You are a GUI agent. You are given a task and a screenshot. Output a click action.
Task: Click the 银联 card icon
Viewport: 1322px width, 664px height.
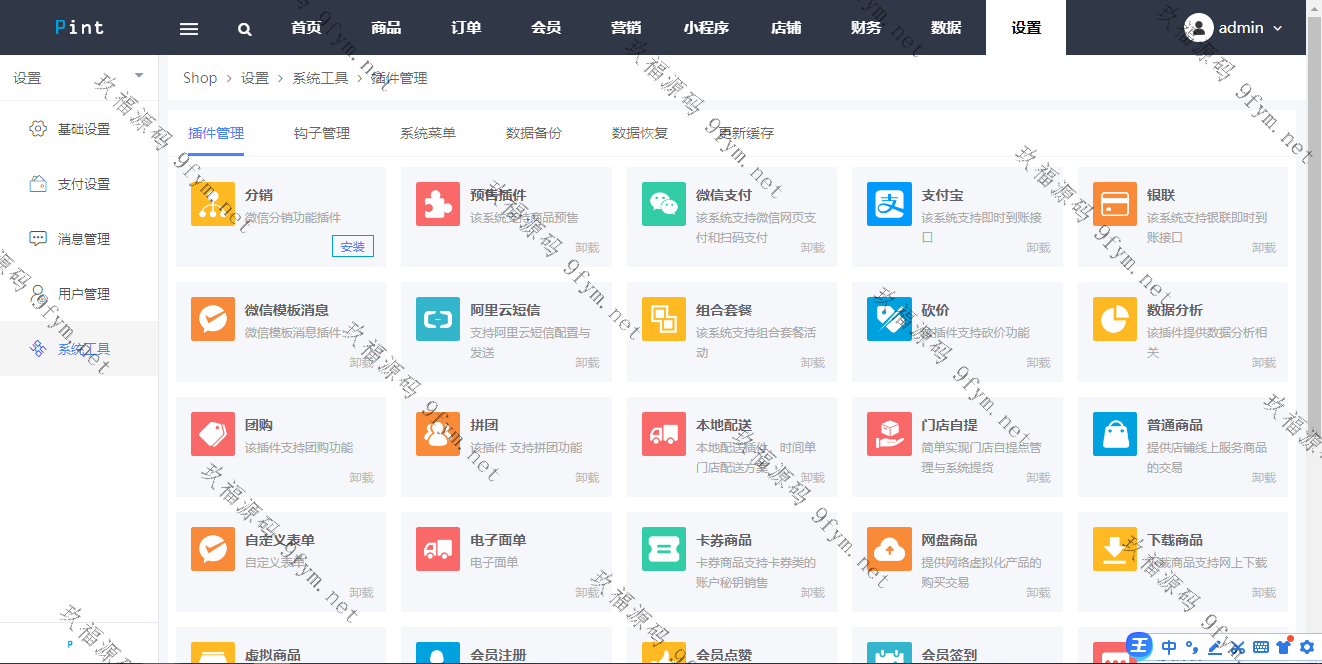1115,204
